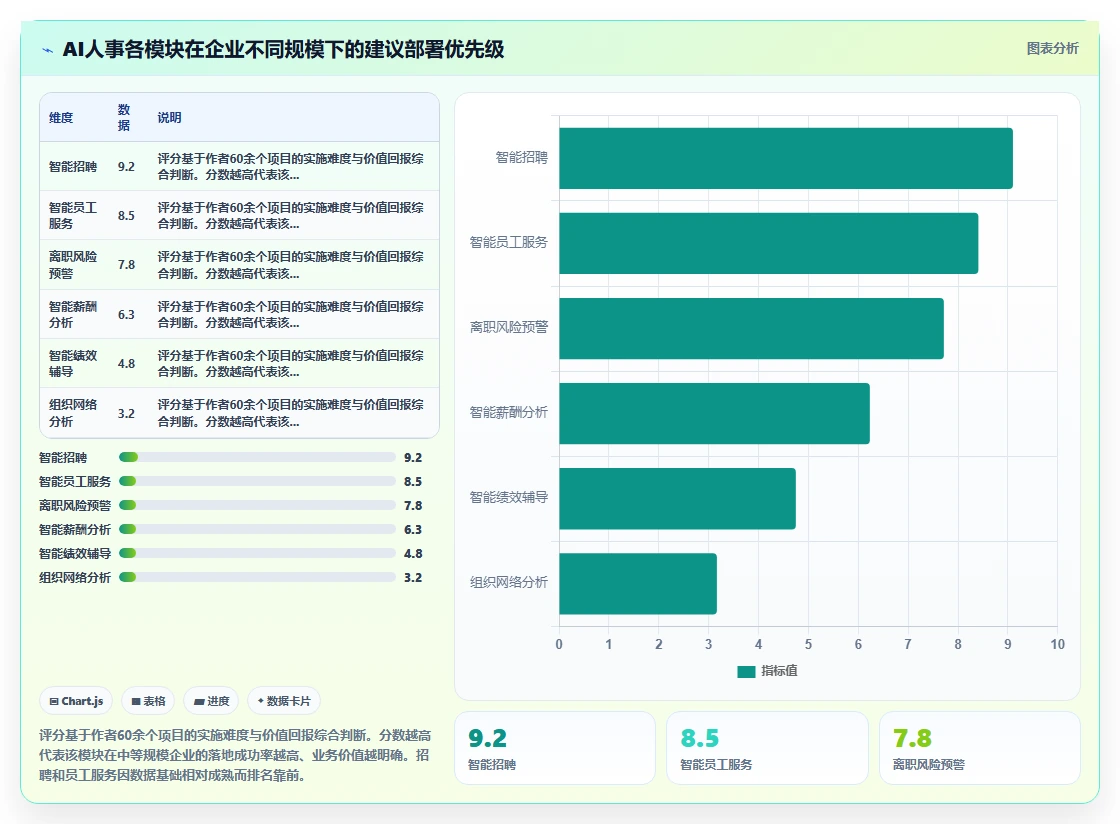Click the 0 tick on the x-axis

[x=559, y=644]
